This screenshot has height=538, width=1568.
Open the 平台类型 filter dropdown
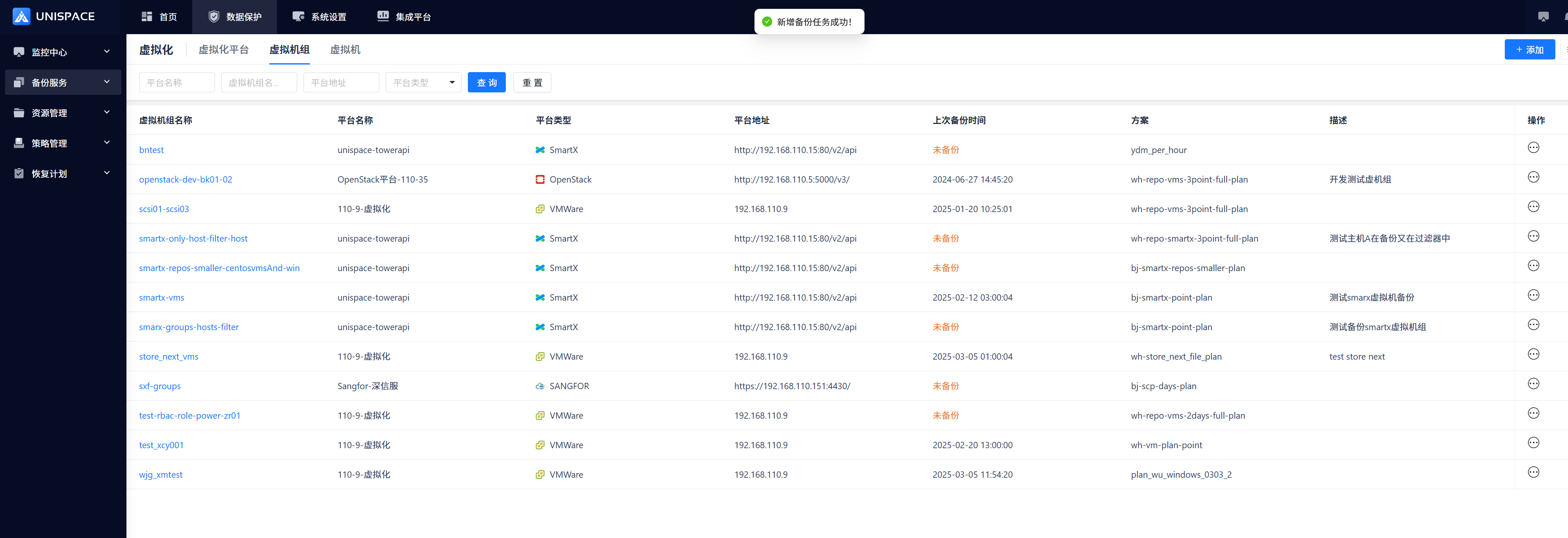[x=423, y=83]
